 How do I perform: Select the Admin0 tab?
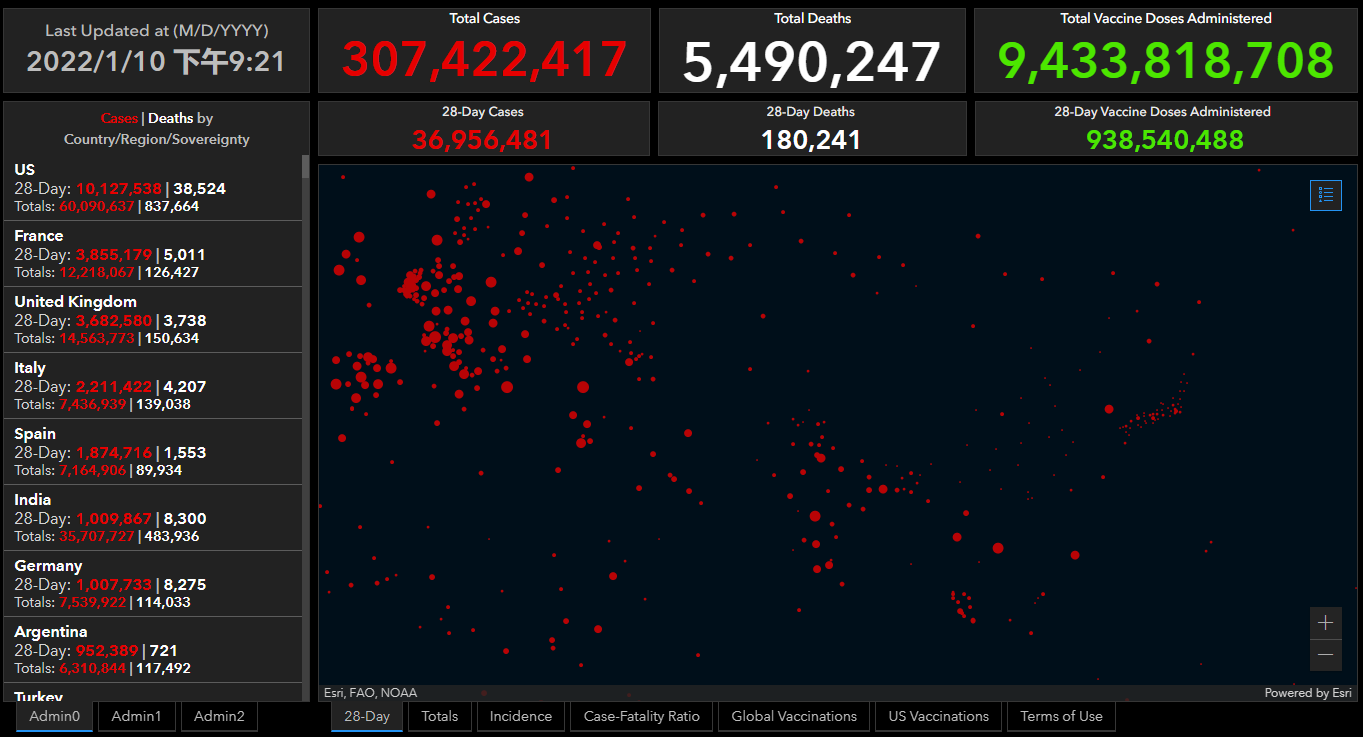(x=54, y=716)
